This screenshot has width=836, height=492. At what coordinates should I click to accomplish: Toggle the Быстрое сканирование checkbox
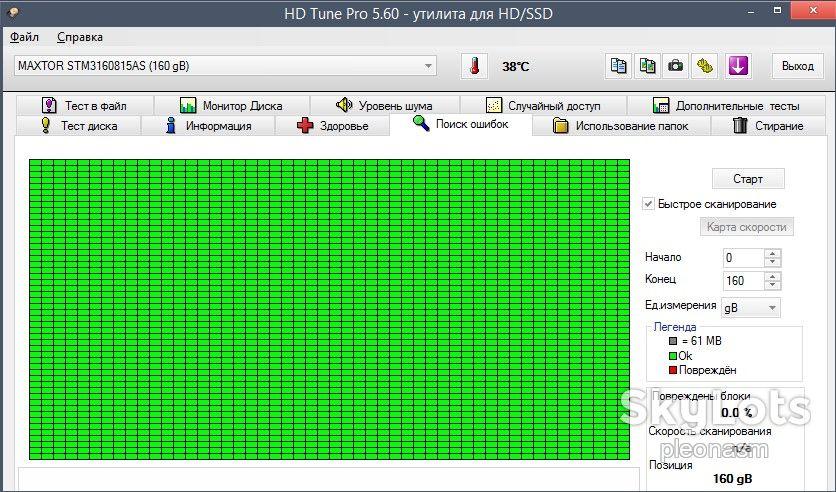click(648, 204)
